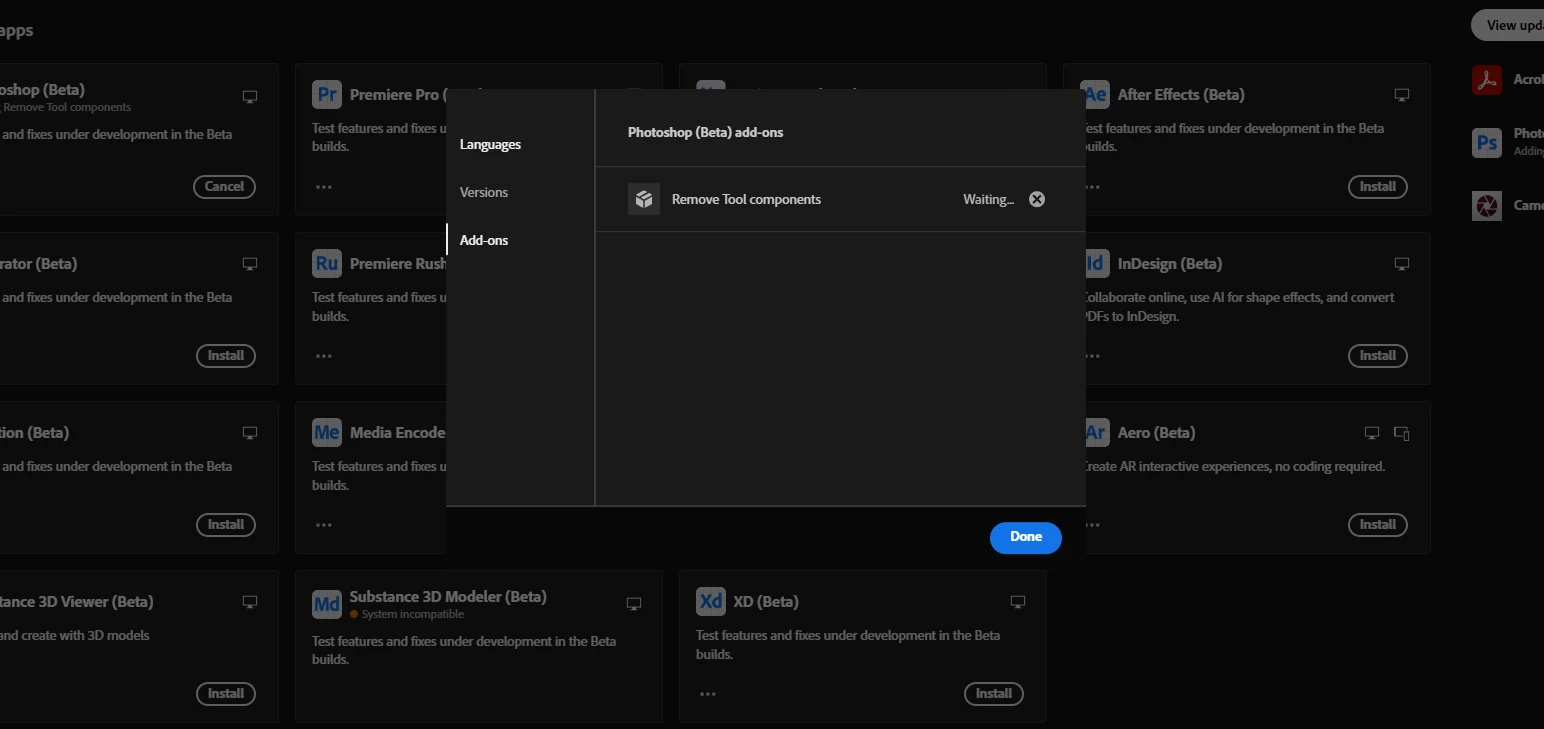The width and height of the screenshot is (1544, 729).
Task: Open more options on the Premiere Pro card
Action: (324, 187)
